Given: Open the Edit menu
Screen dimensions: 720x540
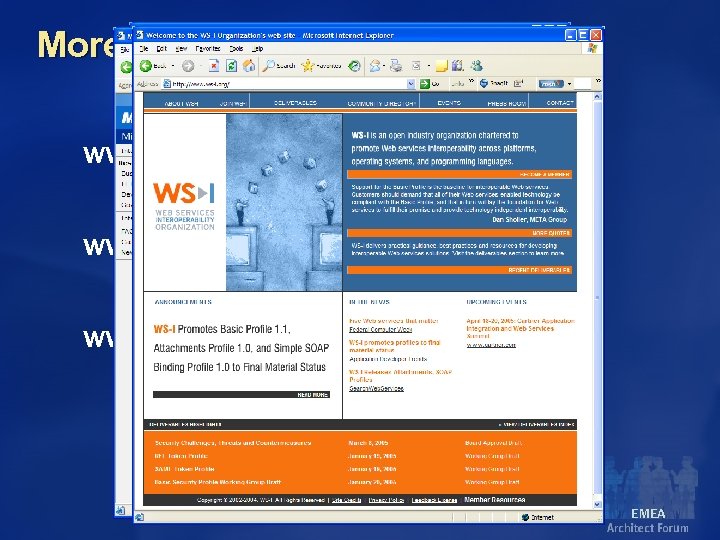Looking at the screenshot, I should (162, 48).
